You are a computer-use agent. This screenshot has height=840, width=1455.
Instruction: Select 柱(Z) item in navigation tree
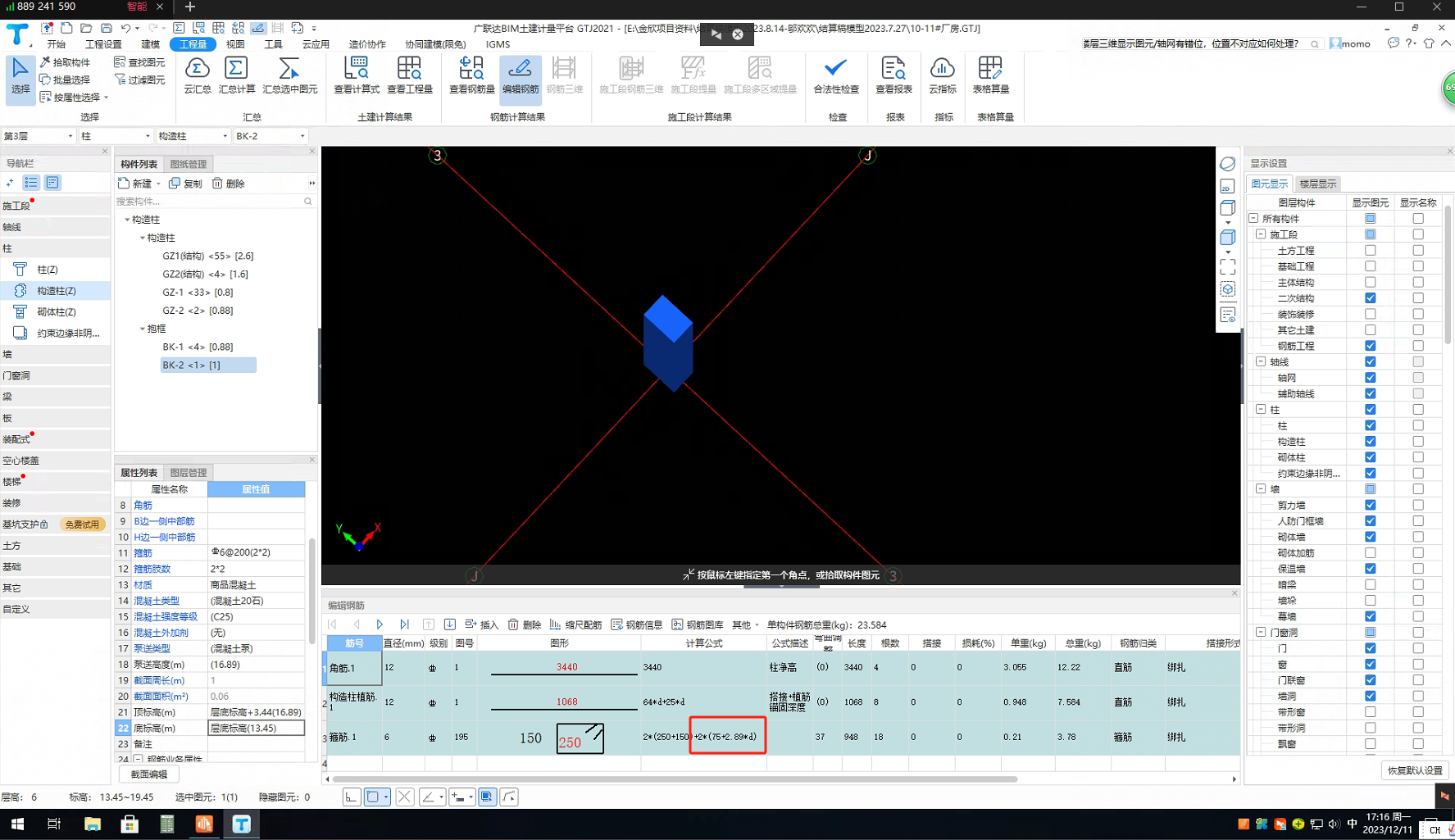pos(47,269)
